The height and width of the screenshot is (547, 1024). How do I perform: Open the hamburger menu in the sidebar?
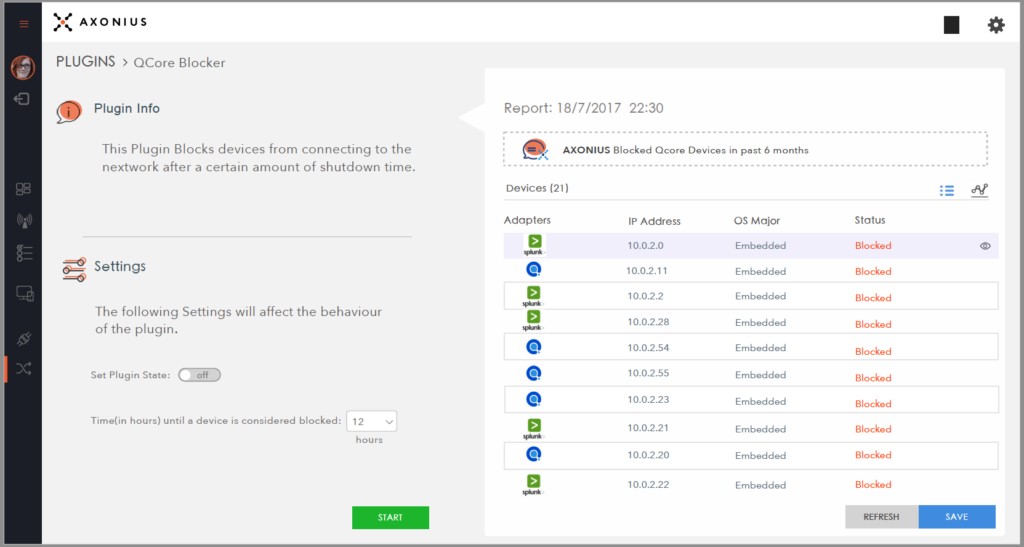coord(24,23)
